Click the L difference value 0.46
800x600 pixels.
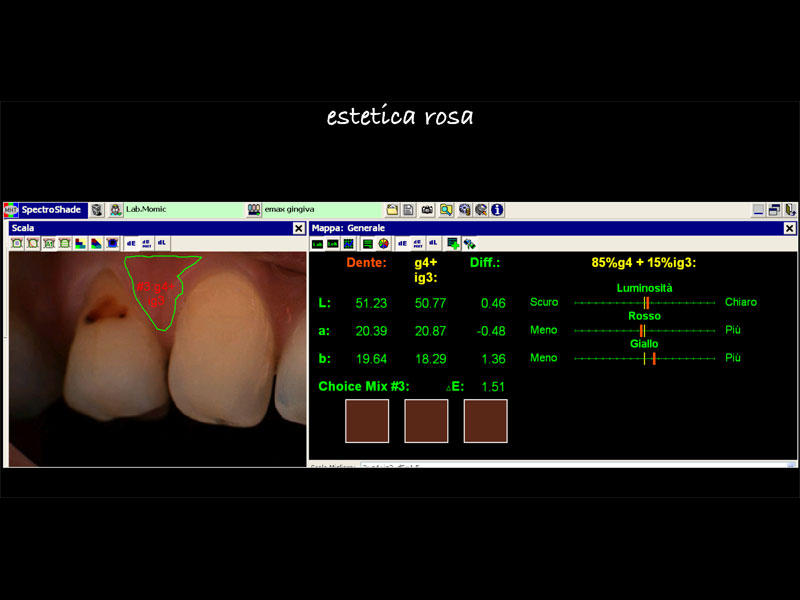pos(493,304)
